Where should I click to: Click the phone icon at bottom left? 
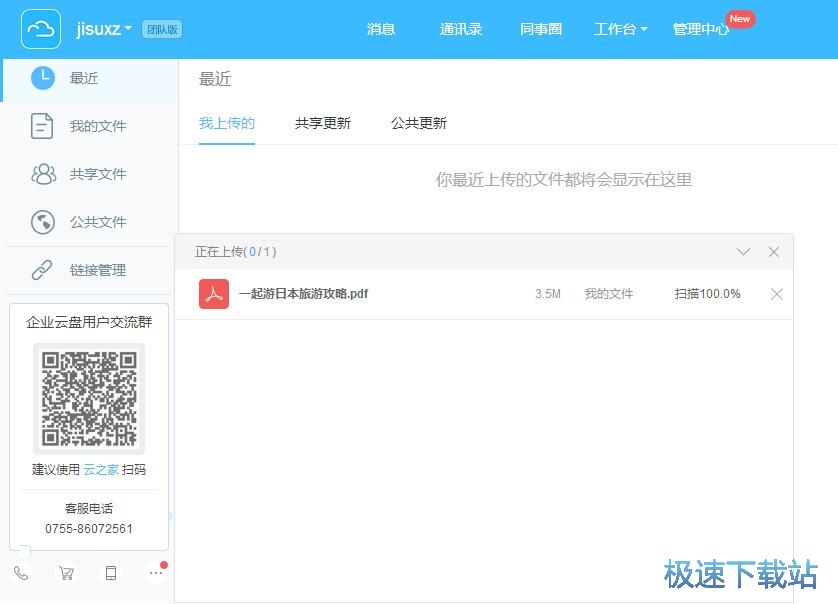(x=21, y=574)
